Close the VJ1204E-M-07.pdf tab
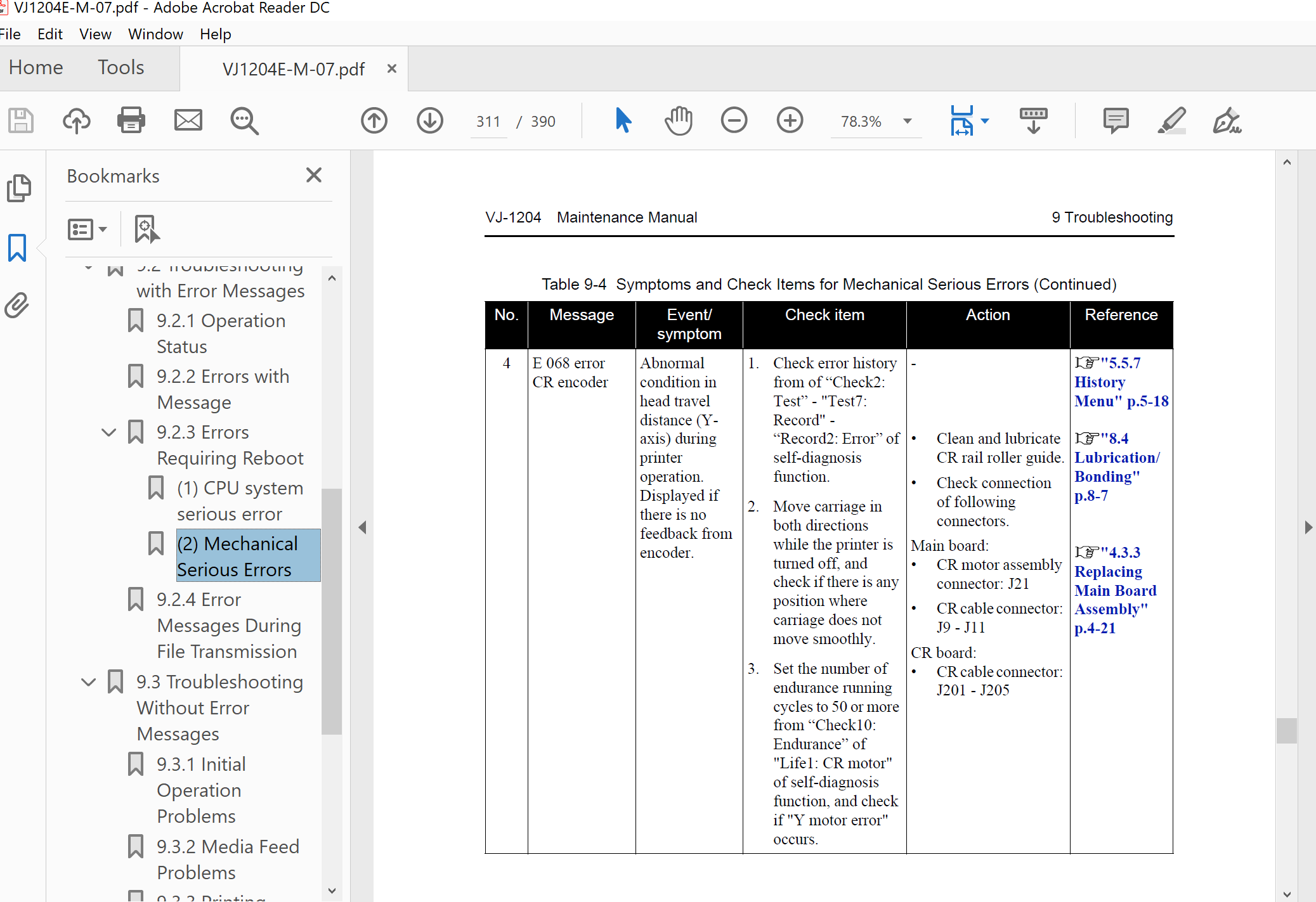This screenshot has height=902, width=1316. click(392, 68)
